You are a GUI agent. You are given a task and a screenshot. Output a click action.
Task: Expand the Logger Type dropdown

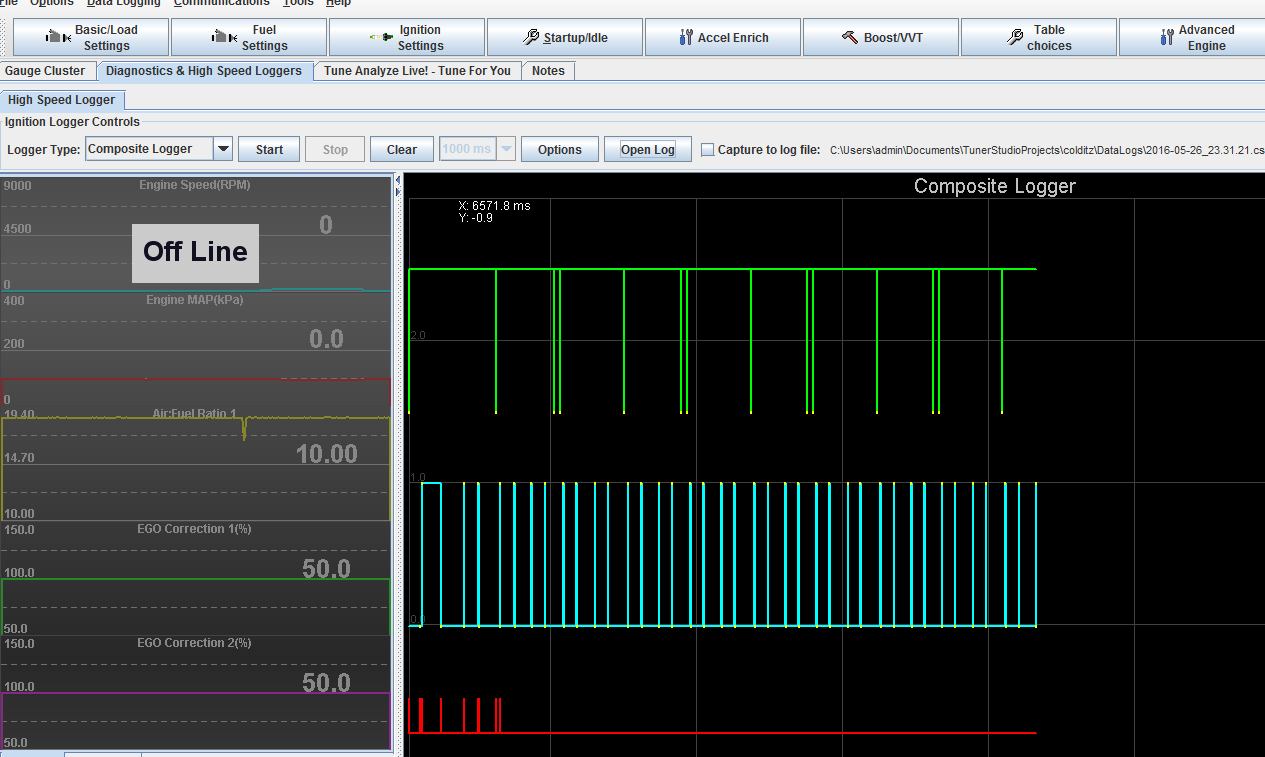pos(224,149)
